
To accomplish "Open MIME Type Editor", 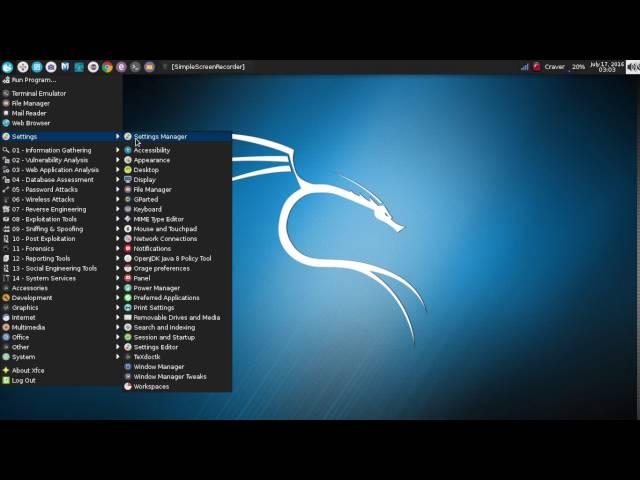I will pos(177,219).
